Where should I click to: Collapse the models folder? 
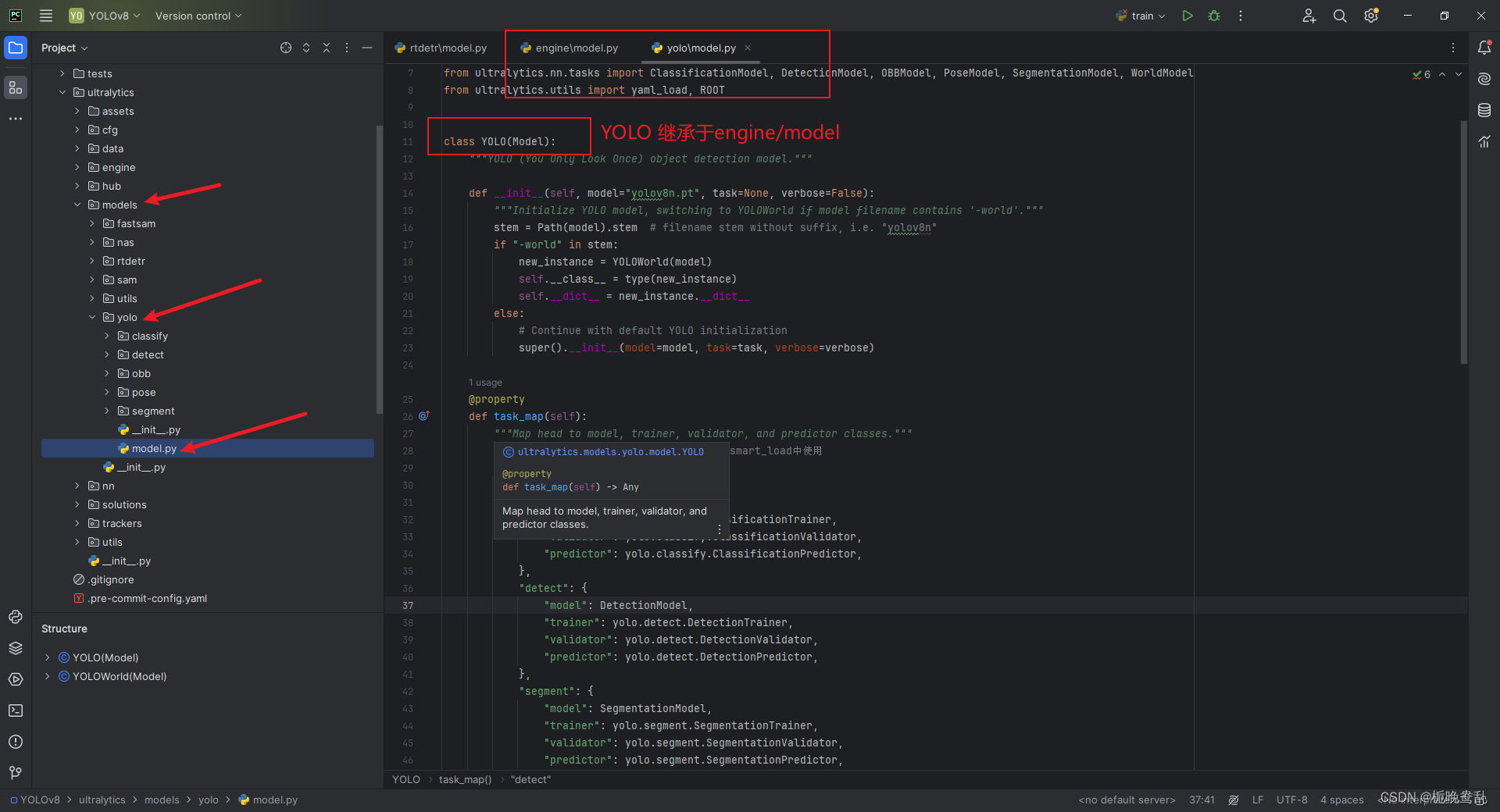[x=77, y=205]
